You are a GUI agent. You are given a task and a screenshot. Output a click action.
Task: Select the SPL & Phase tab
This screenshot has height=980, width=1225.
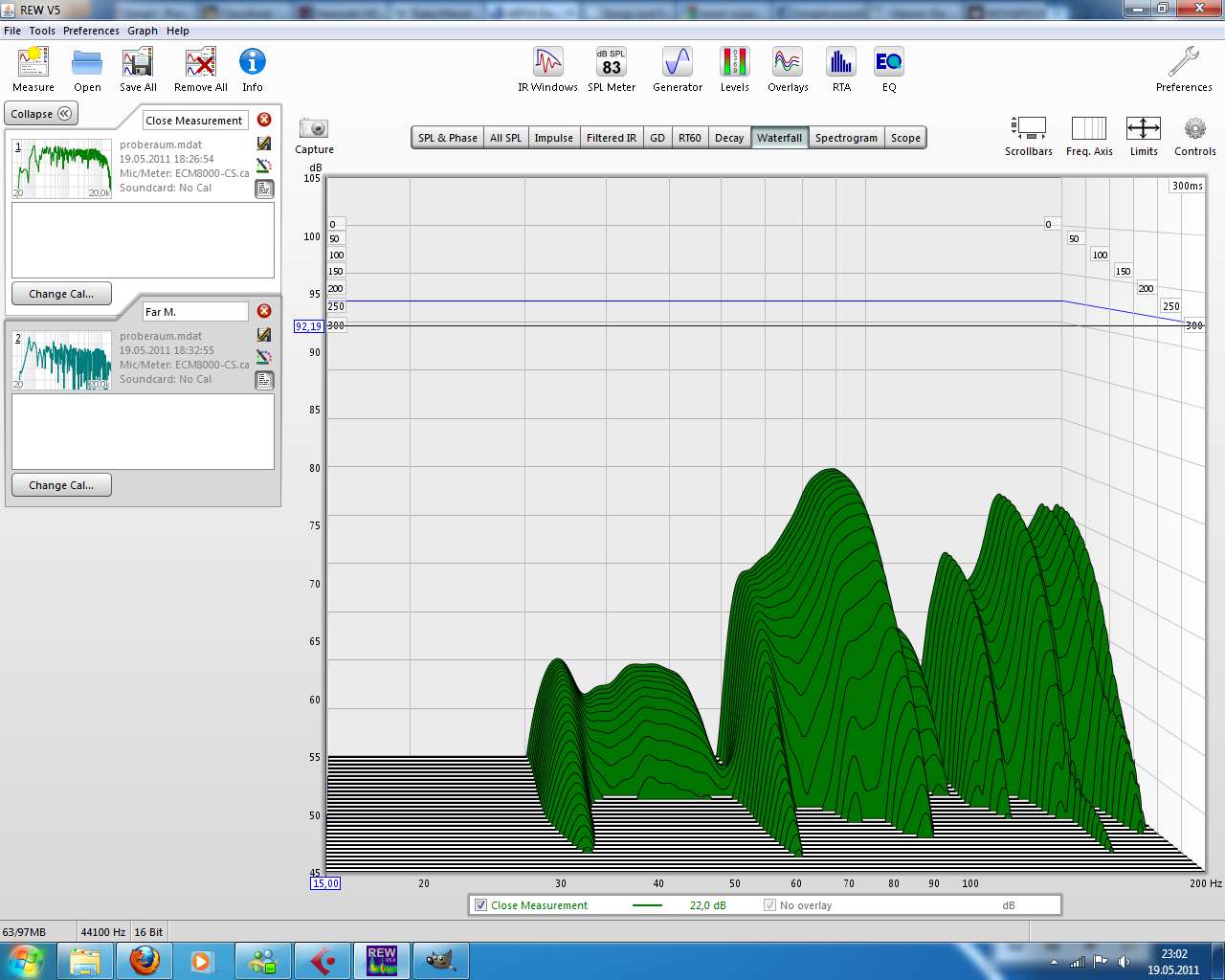[x=447, y=138]
